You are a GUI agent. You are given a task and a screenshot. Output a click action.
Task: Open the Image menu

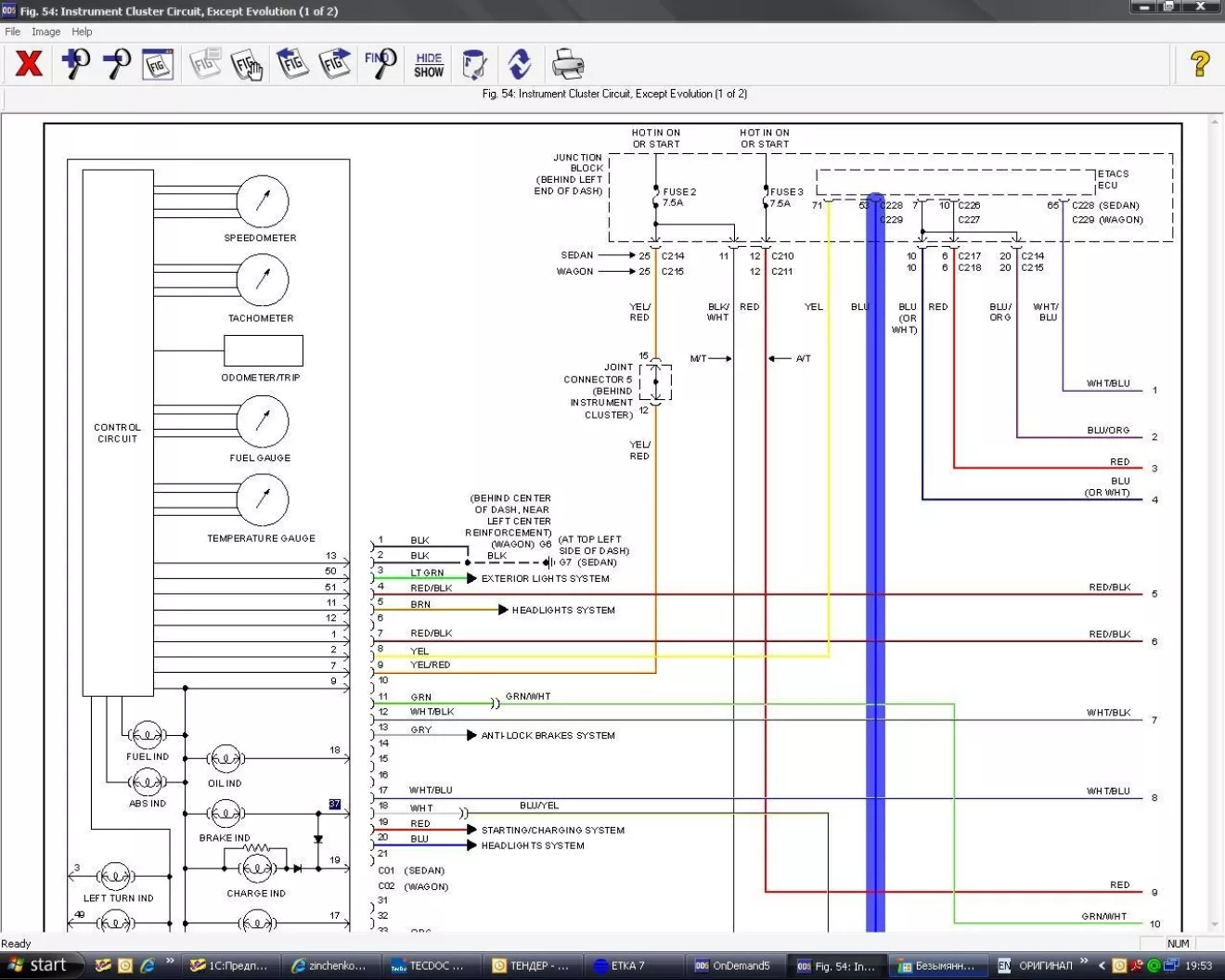(x=45, y=32)
